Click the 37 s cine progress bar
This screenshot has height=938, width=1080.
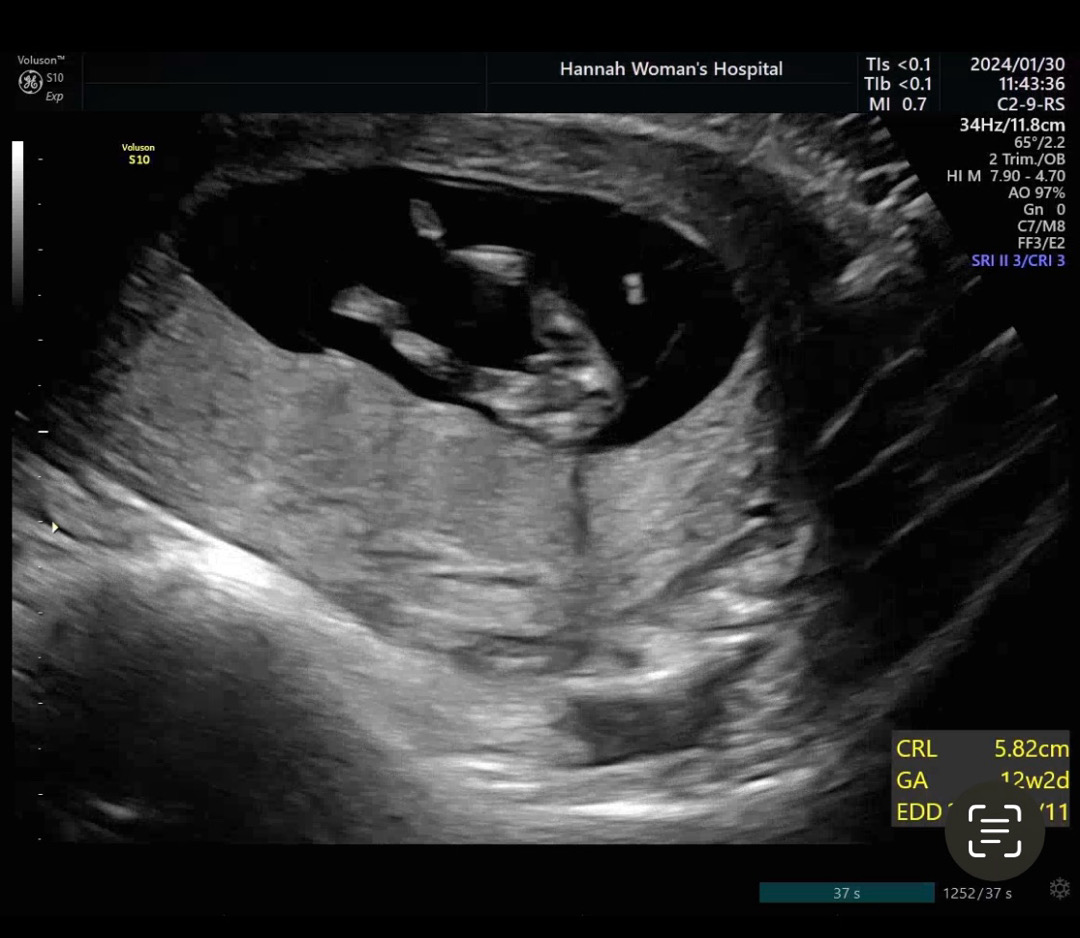[846, 893]
